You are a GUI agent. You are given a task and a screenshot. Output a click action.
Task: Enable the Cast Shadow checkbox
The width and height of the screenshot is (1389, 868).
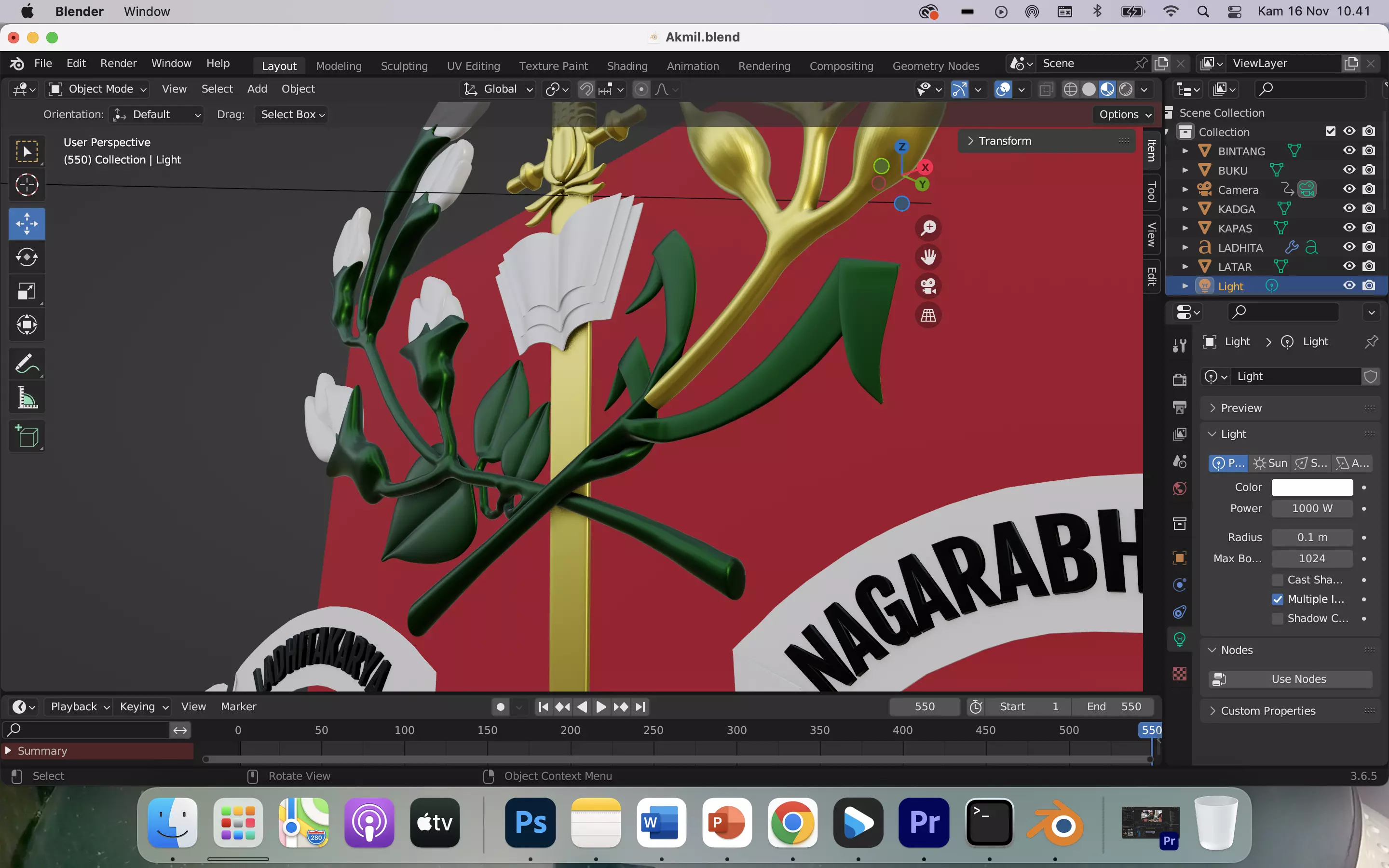(x=1278, y=580)
